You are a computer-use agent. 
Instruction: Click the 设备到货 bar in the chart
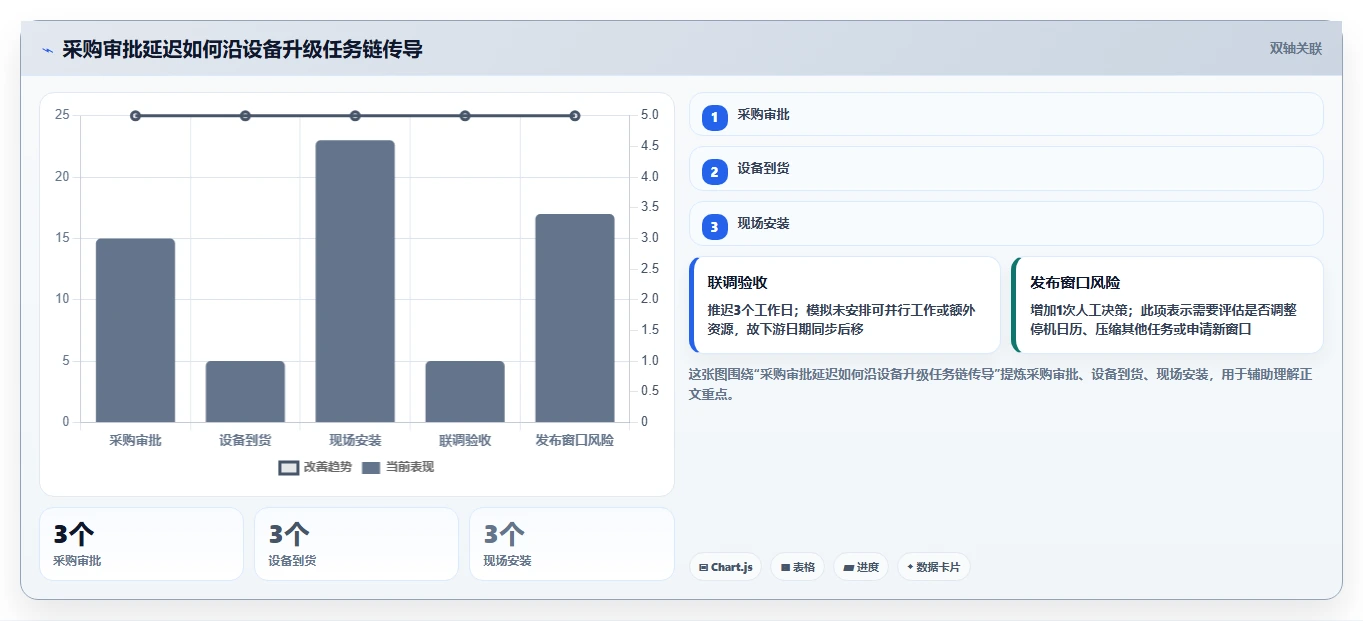tap(245, 391)
